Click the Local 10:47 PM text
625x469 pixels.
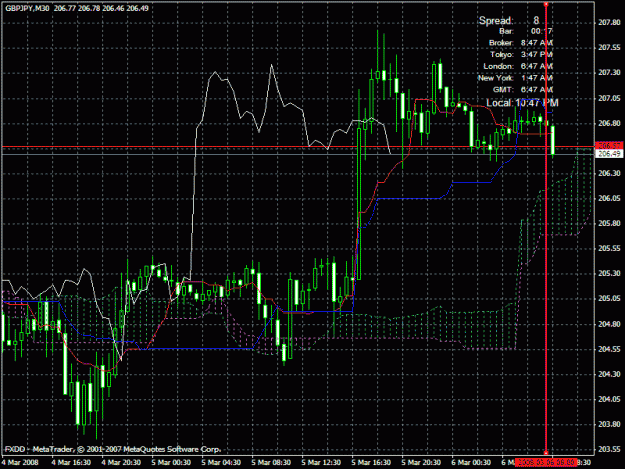click(x=537, y=103)
